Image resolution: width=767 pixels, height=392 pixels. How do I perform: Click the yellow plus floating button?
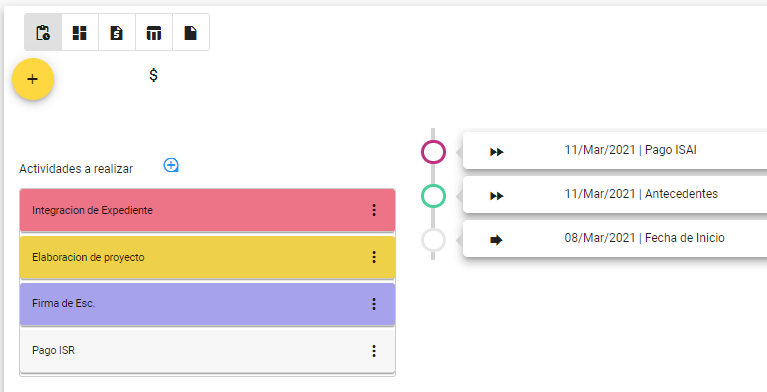click(x=33, y=79)
